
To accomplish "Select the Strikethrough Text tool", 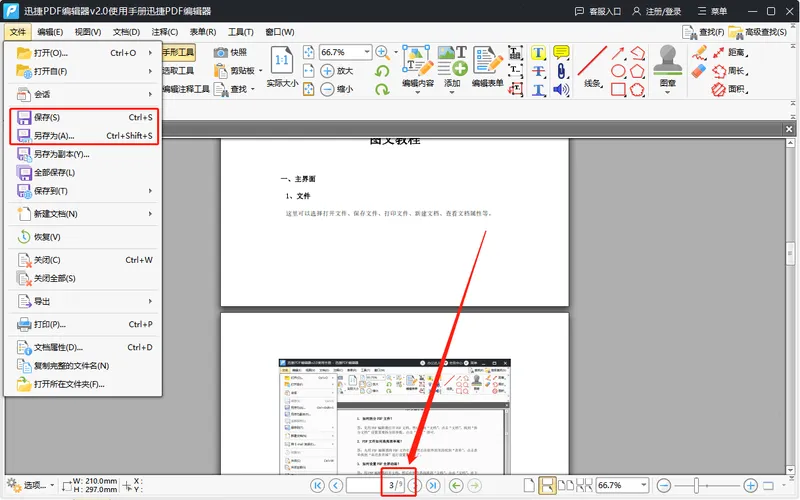I will [538, 71].
